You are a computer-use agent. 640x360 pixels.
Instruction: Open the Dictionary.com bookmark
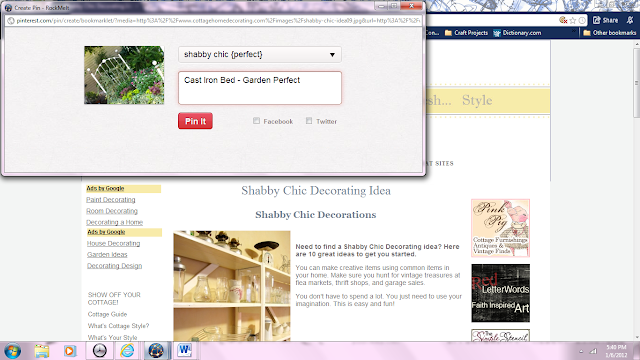click(x=517, y=33)
